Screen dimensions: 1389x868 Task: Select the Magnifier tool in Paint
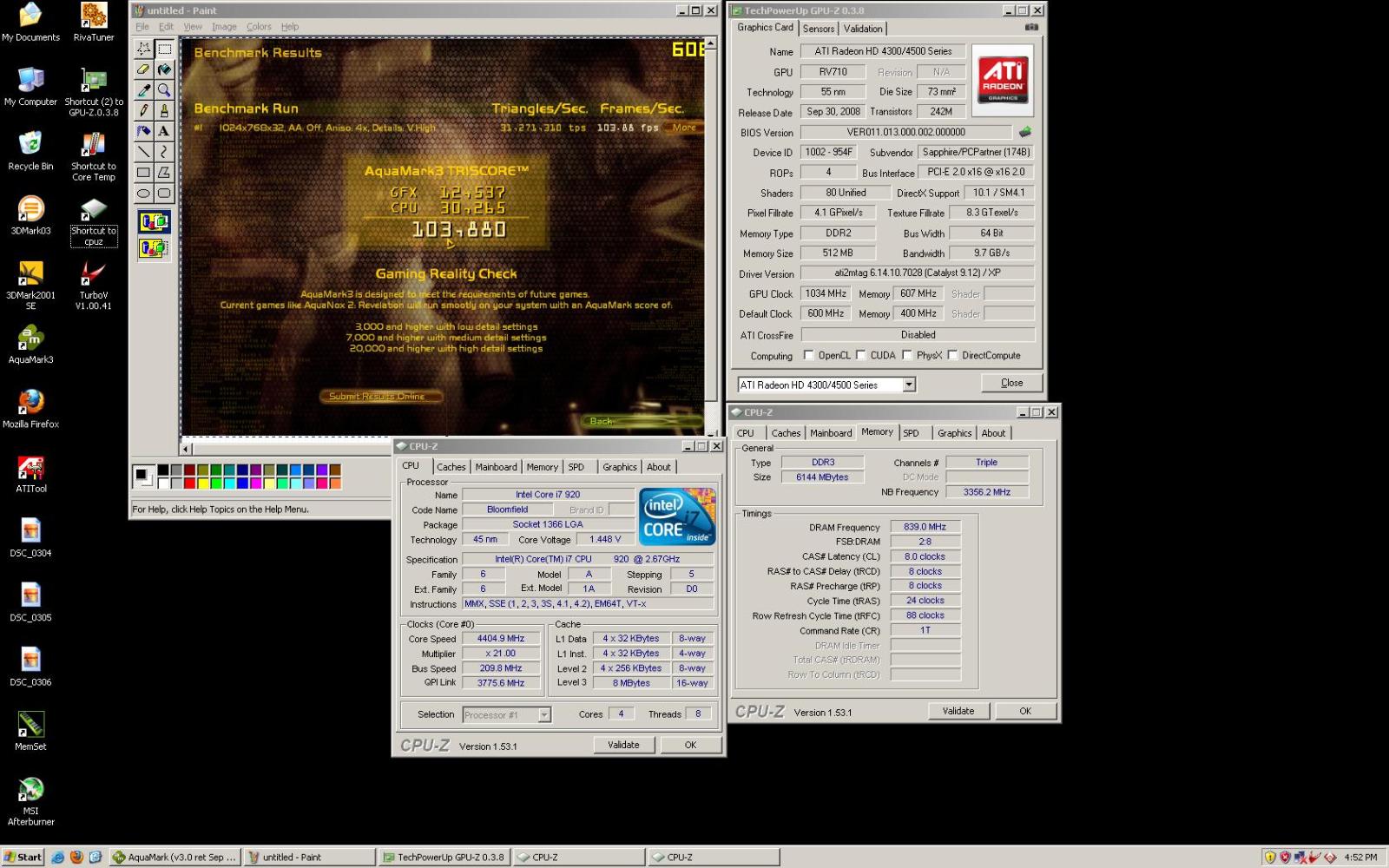pyautogui.click(x=164, y=90)
